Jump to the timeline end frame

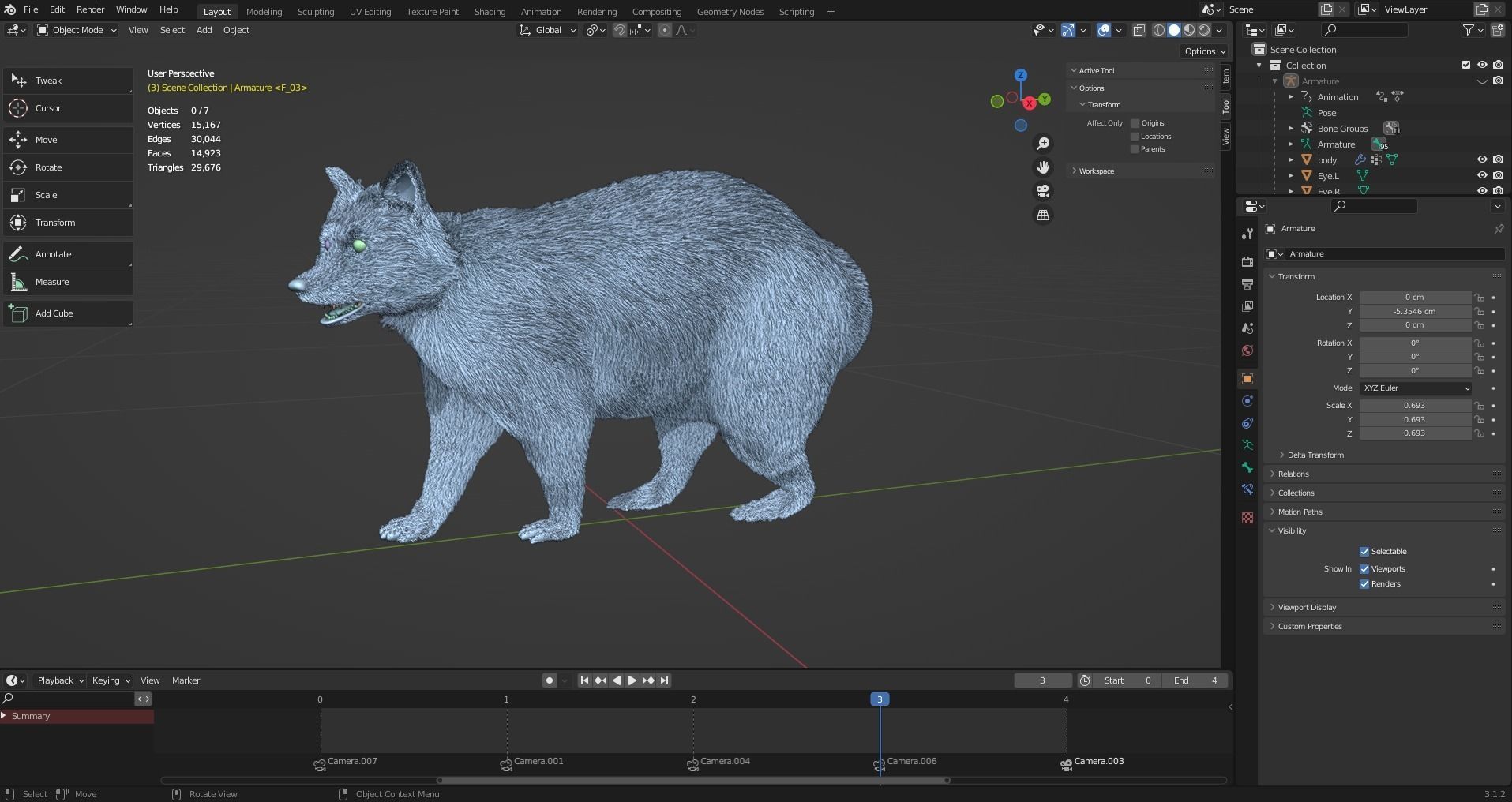664,680
